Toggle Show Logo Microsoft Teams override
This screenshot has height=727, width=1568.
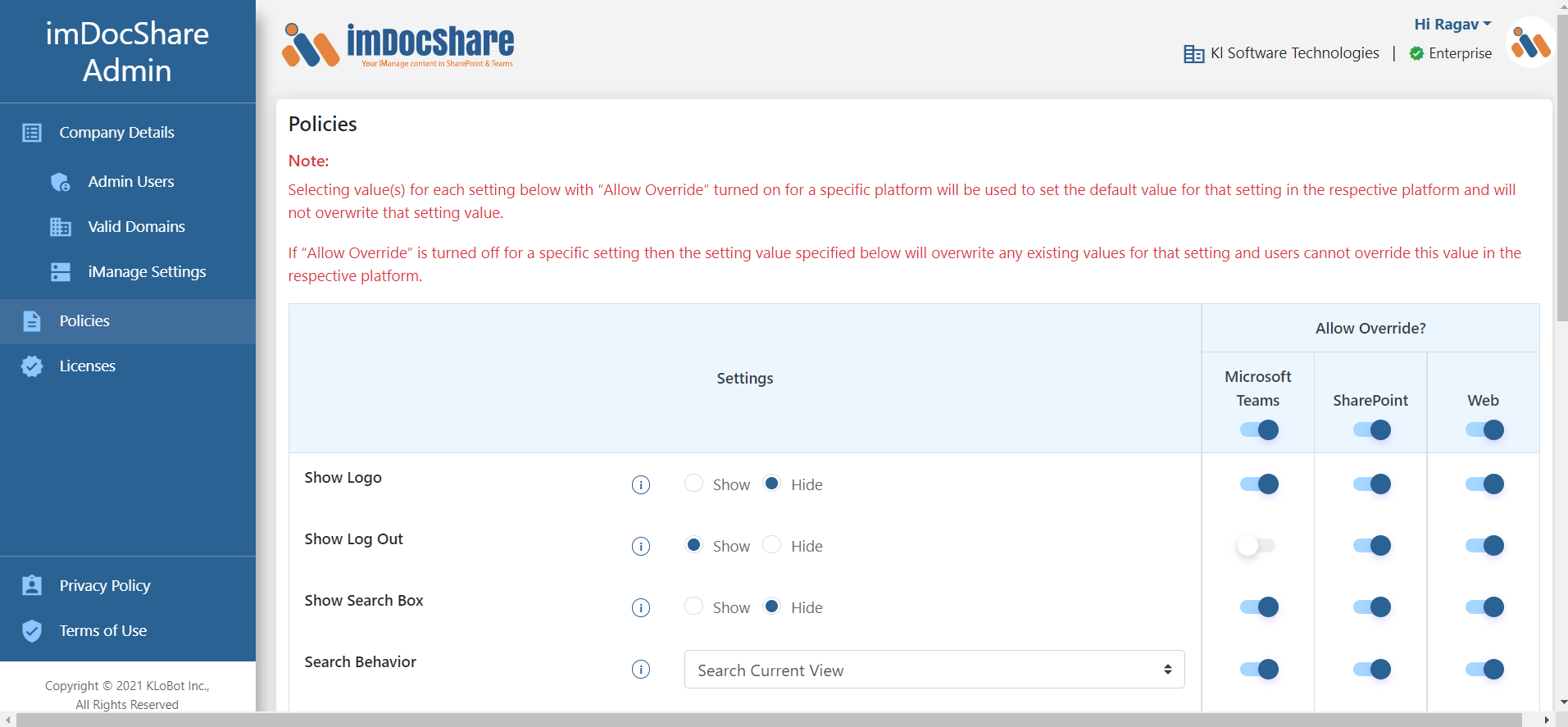coord(1259,484)
